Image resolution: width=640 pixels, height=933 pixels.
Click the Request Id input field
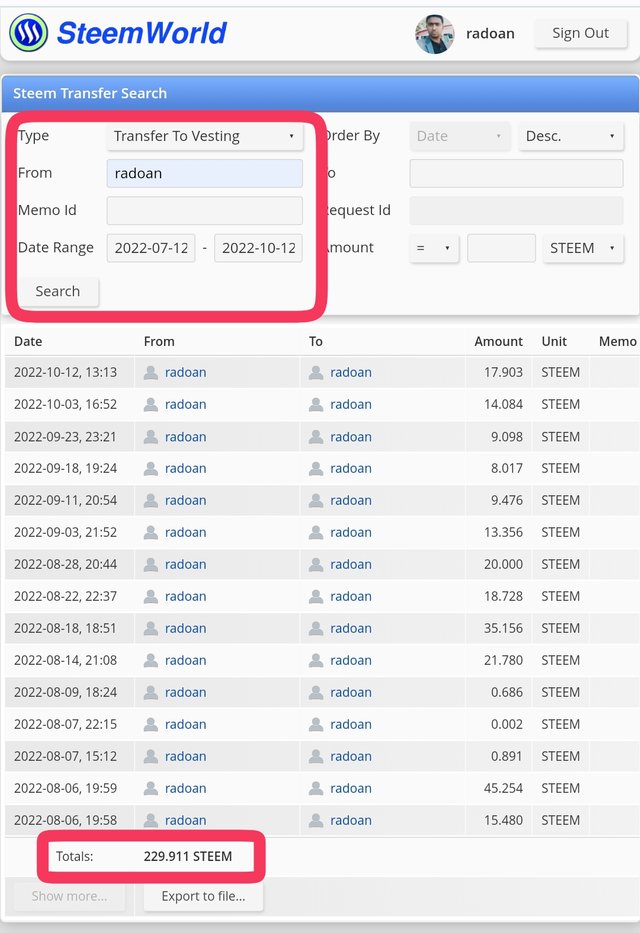coord(516,211)
